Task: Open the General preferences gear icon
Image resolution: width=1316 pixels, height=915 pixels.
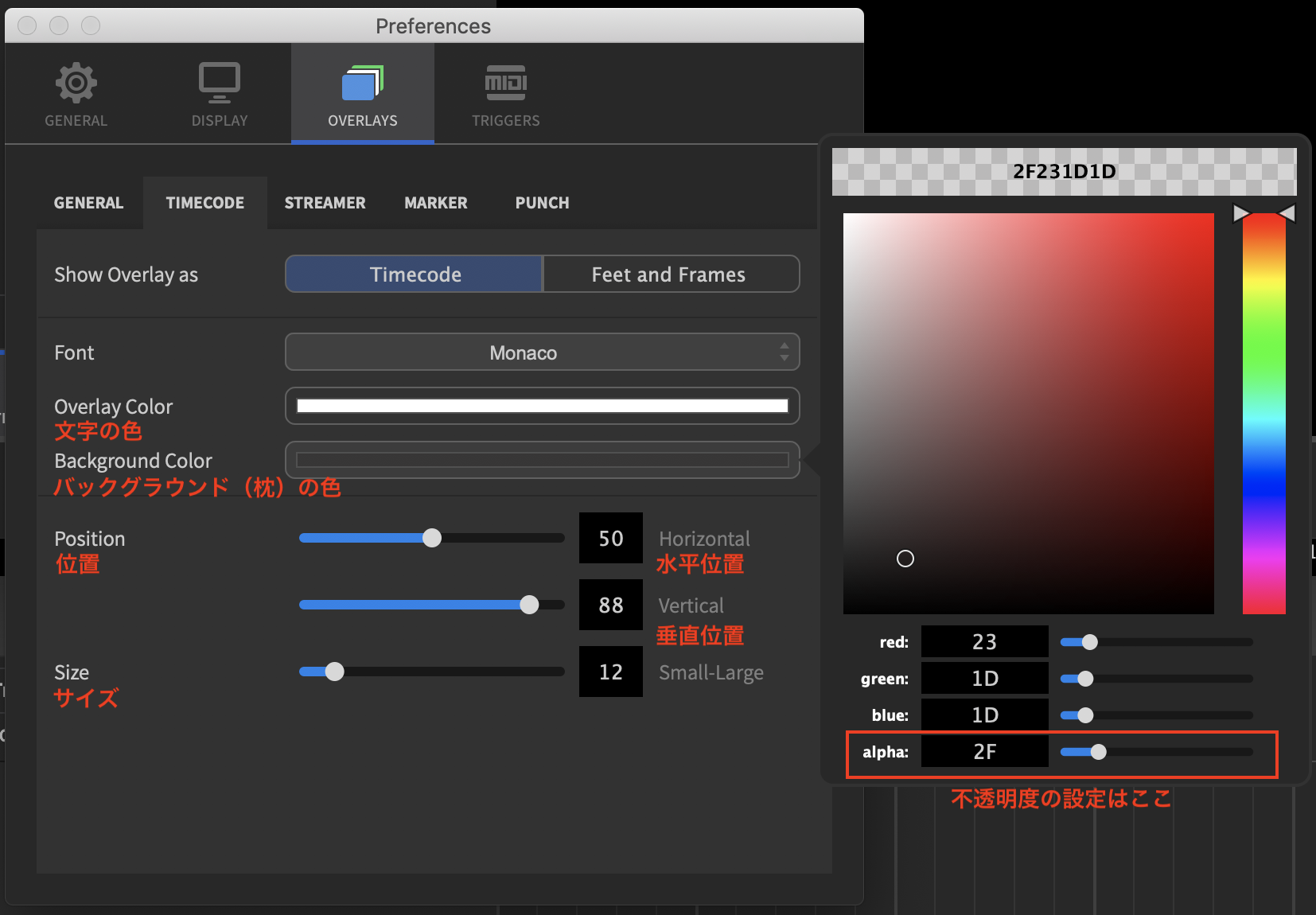Action: [x=76, y=83]
